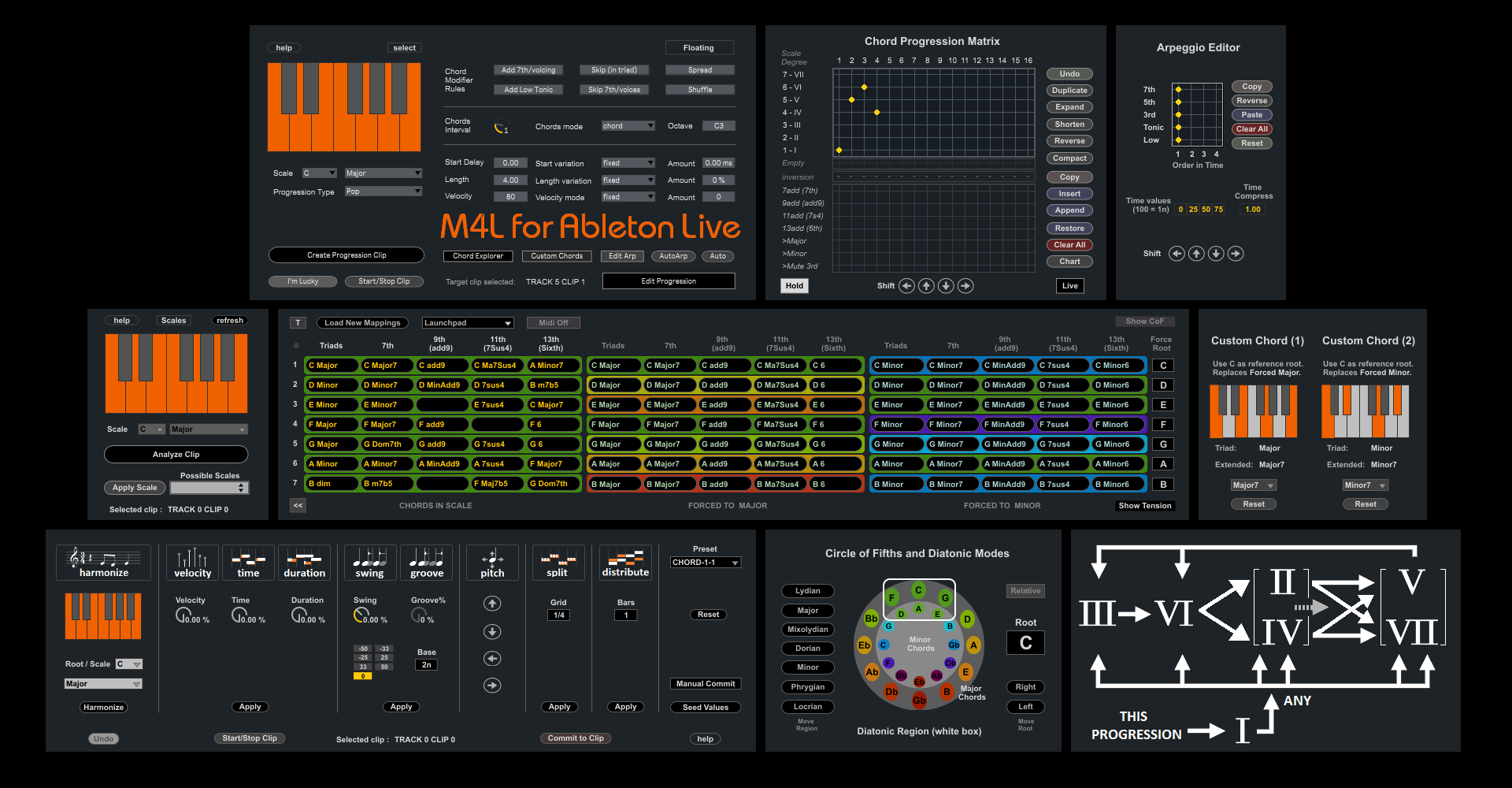Toggle Skip (in triad) modifier rule

click(613, 70)
